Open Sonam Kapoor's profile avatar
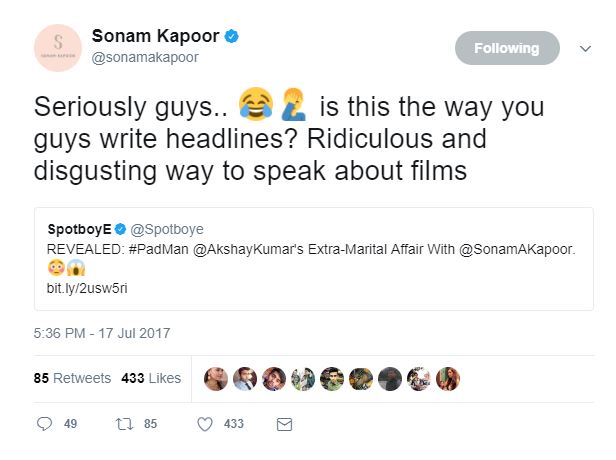Screen dimensions: 616x460 click(x=58, y=49)
